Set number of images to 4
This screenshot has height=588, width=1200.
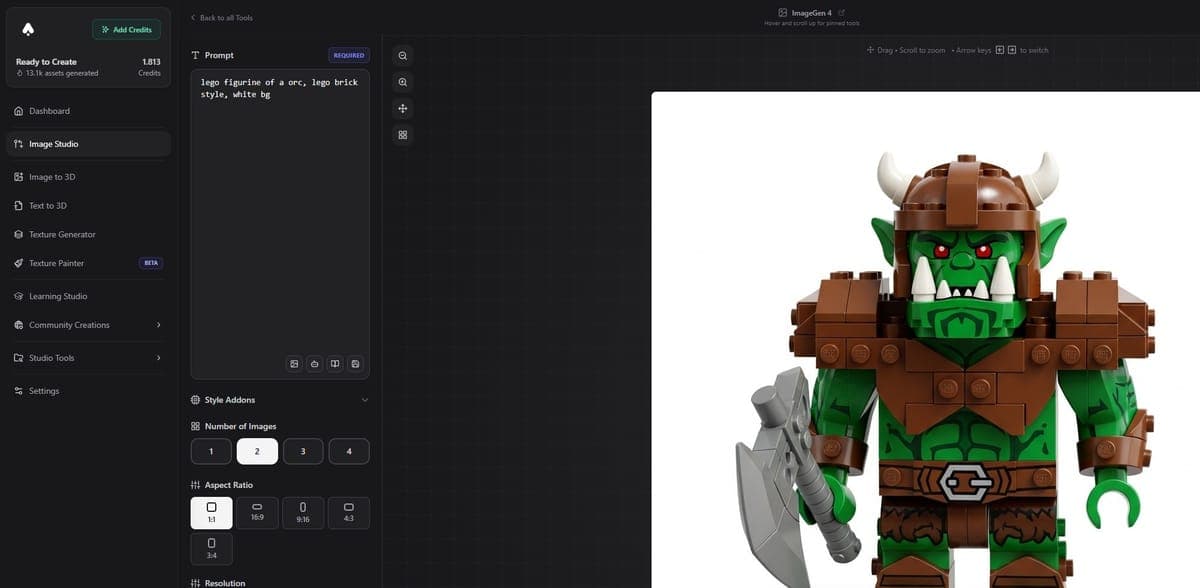pyautogui.click(x=349, y=452)
